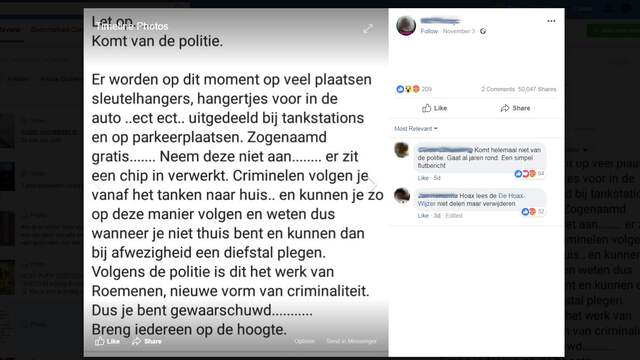Click the poster's profile picture
Image resolution: width=640 pixels, height=360 pixels.
click(x=406, y=25)
